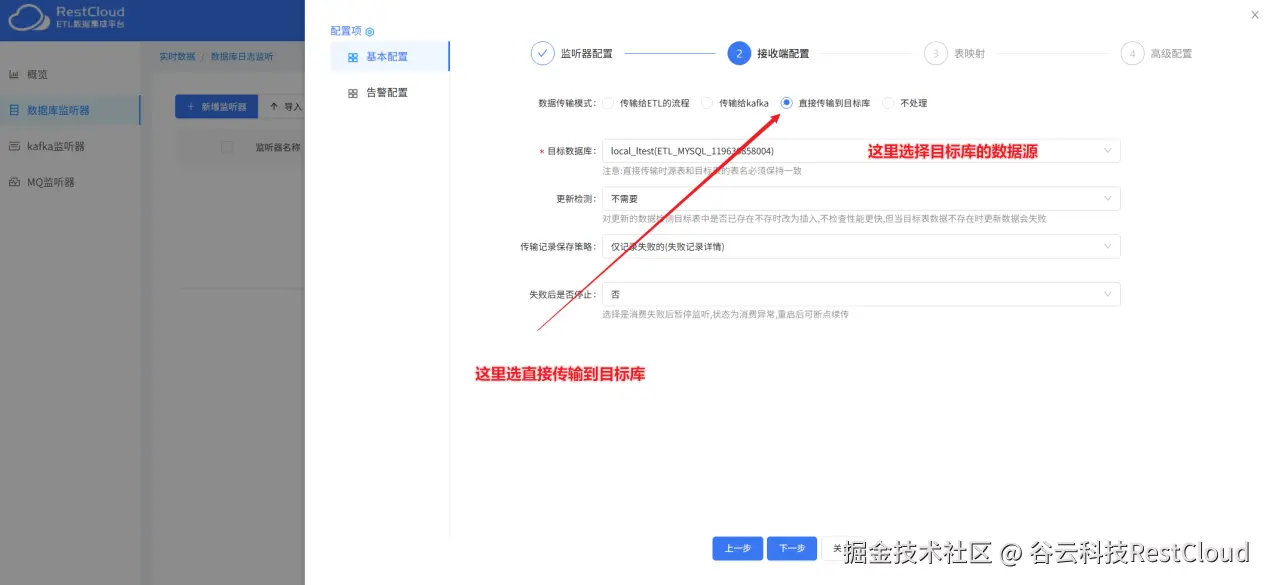
Task: Open the 传输记录保存策略 dropdown
Action: click(861, 246)
